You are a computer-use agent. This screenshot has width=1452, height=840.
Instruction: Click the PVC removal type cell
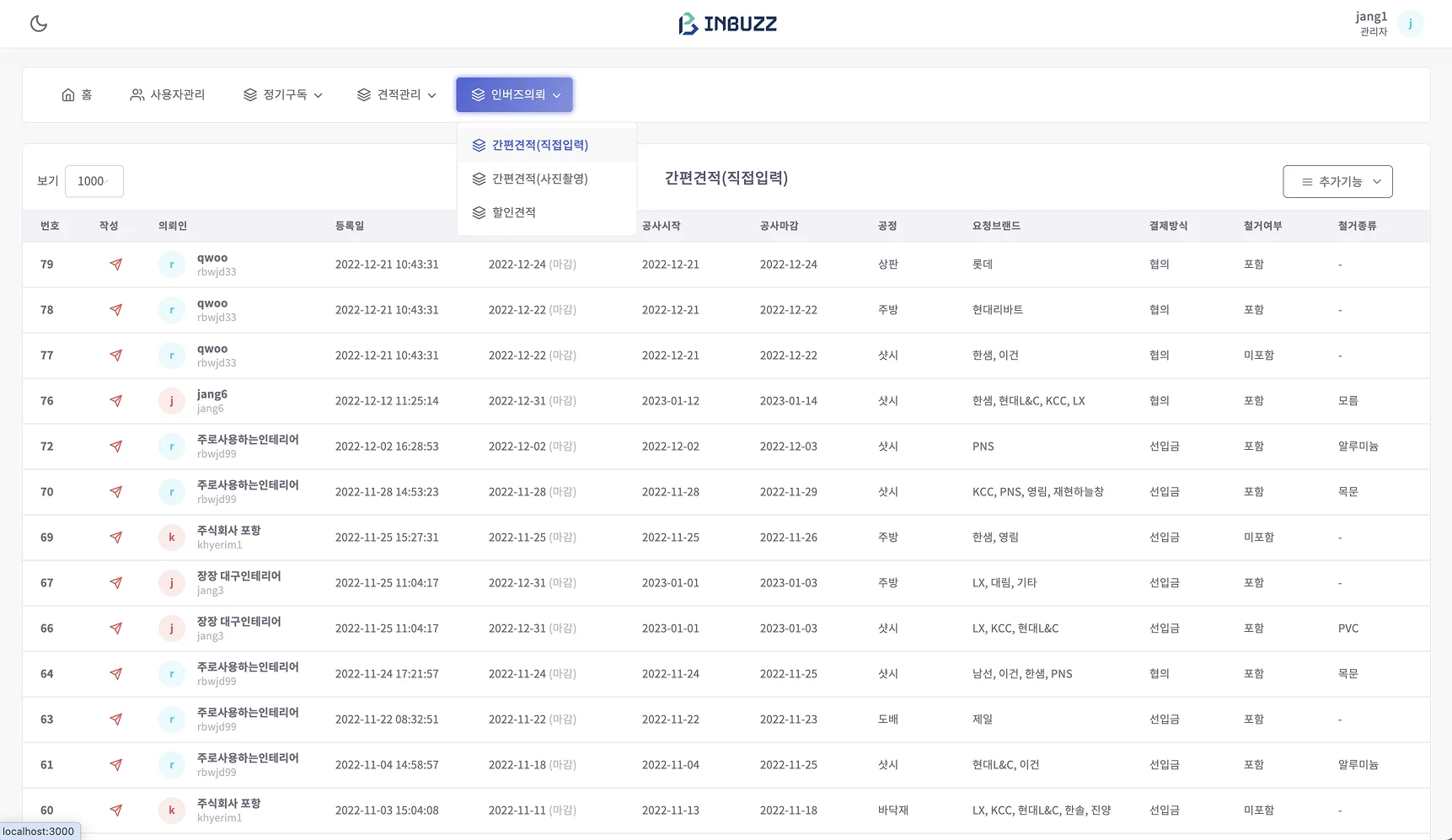[1348, 629]
